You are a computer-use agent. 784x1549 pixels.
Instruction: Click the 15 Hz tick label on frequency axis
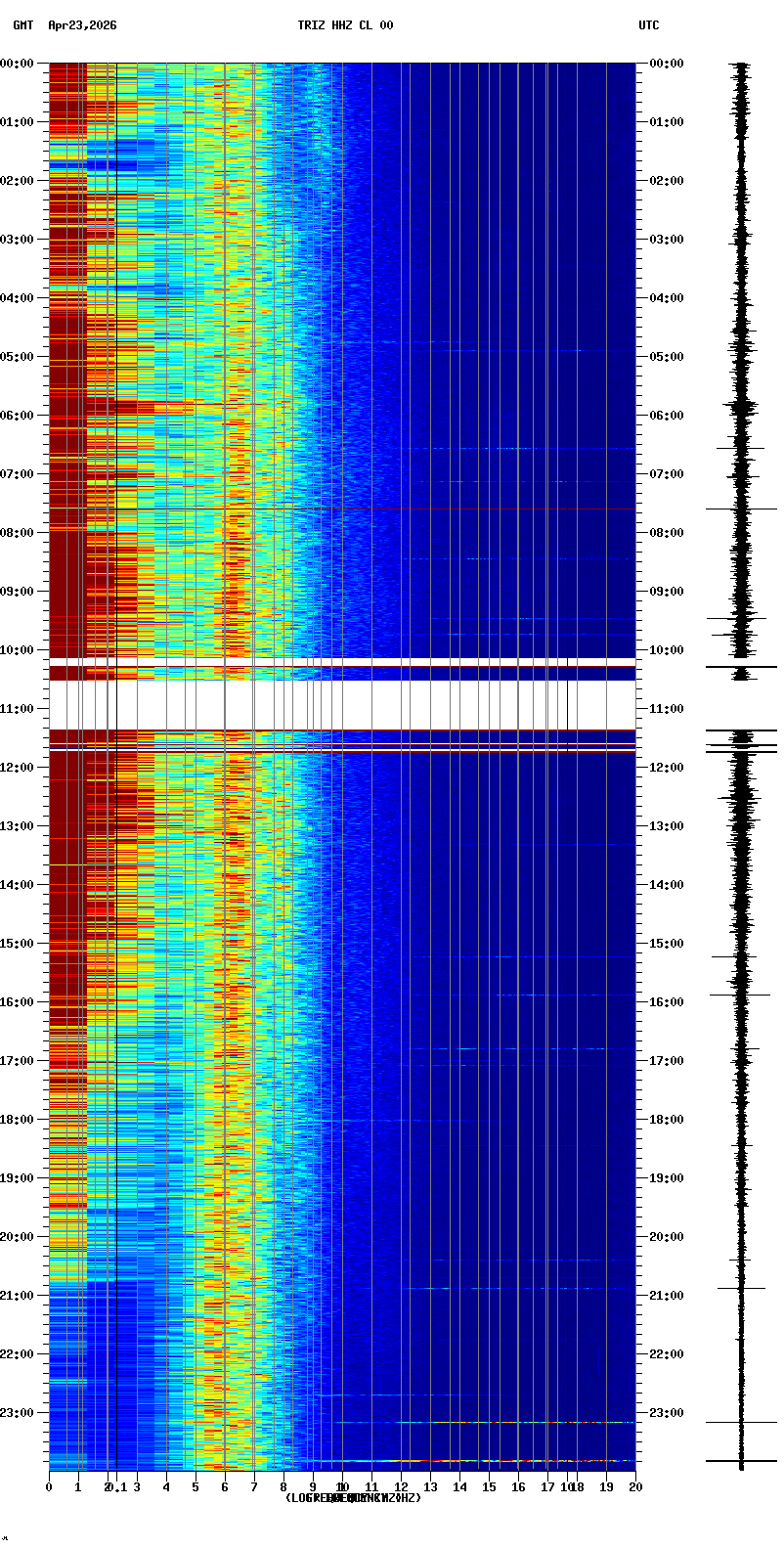[489, 1487]
